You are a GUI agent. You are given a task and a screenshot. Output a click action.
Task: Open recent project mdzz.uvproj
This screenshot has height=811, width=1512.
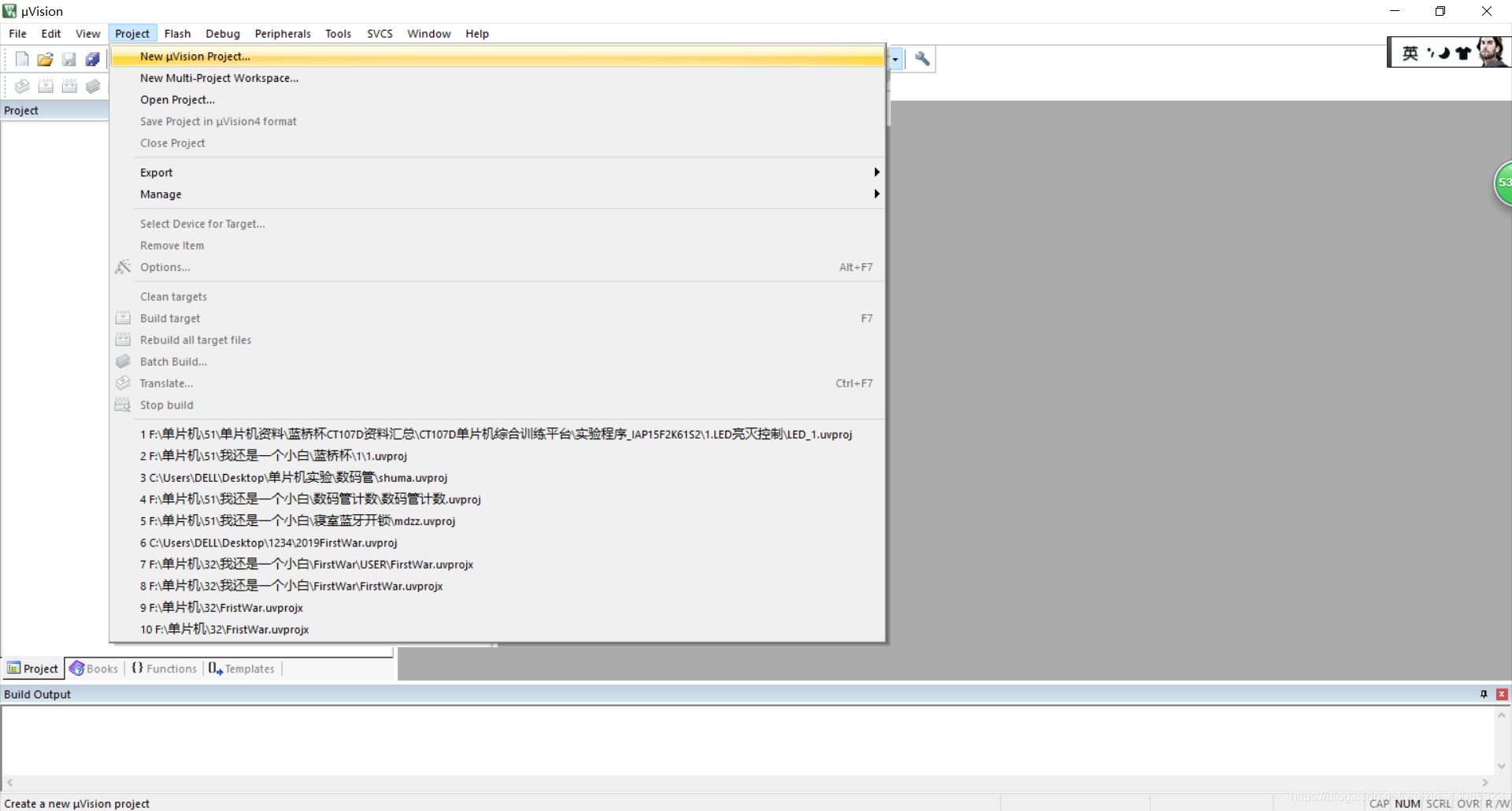(498, 521)
